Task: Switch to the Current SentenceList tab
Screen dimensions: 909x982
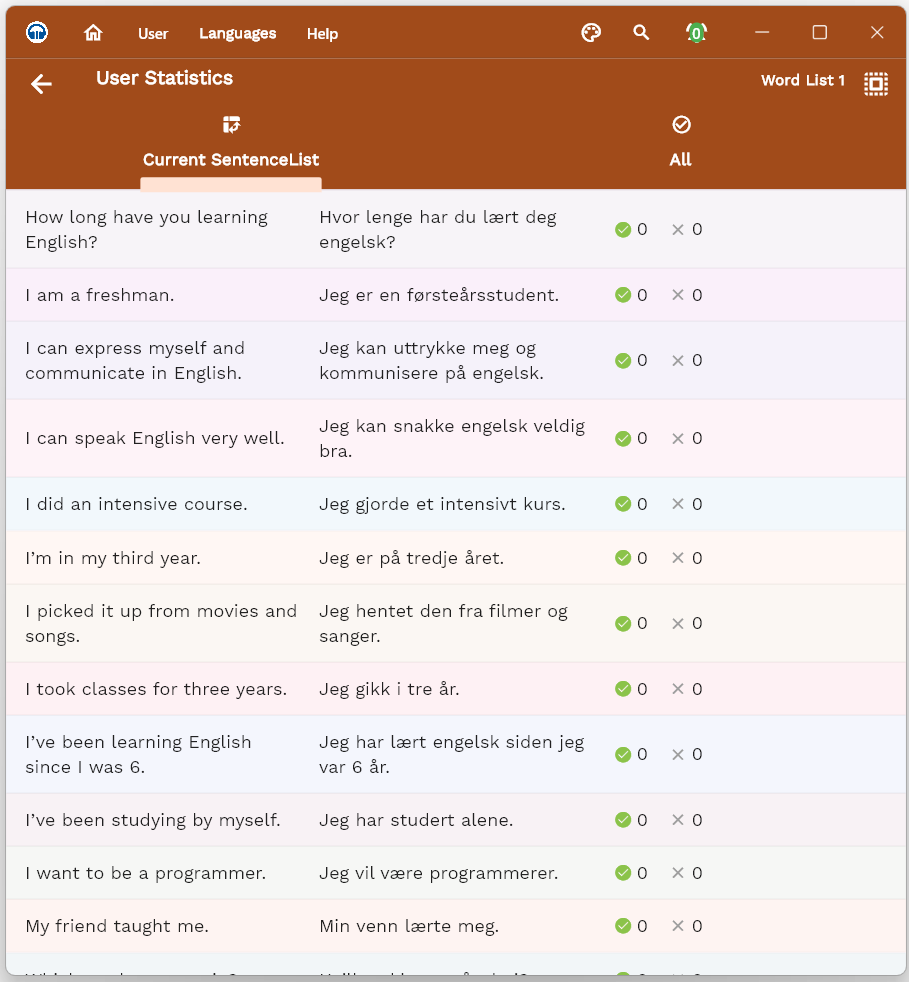Action: pos(231,160)
